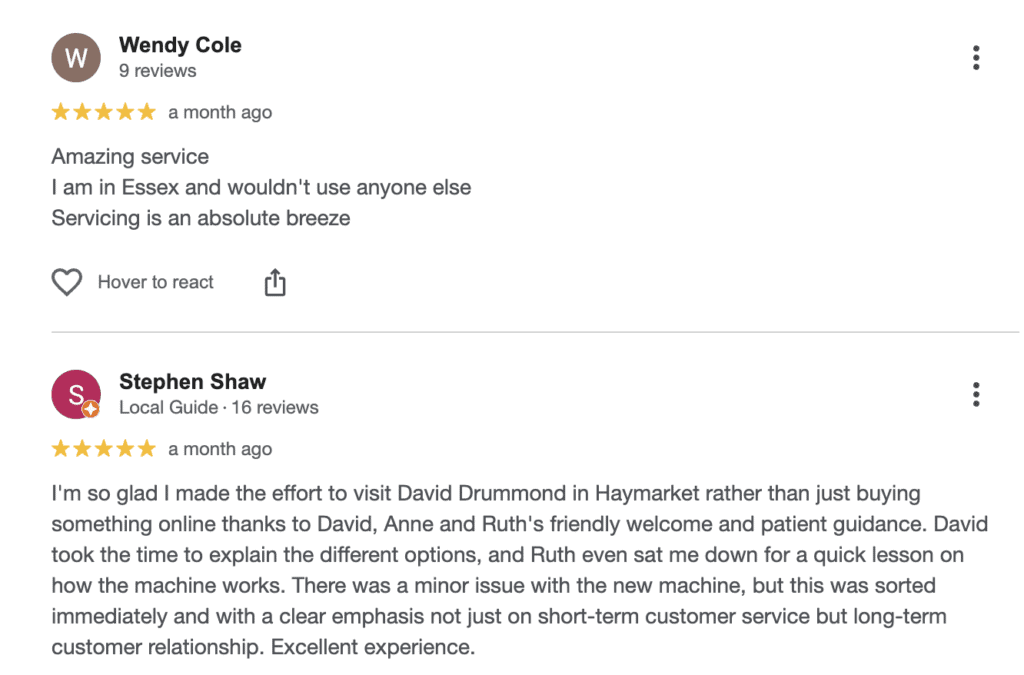Screen dimensions: 1024x675
Task: Click the "9 reviews" count under Wendy Cole
Action: click(x=157, y=71)
